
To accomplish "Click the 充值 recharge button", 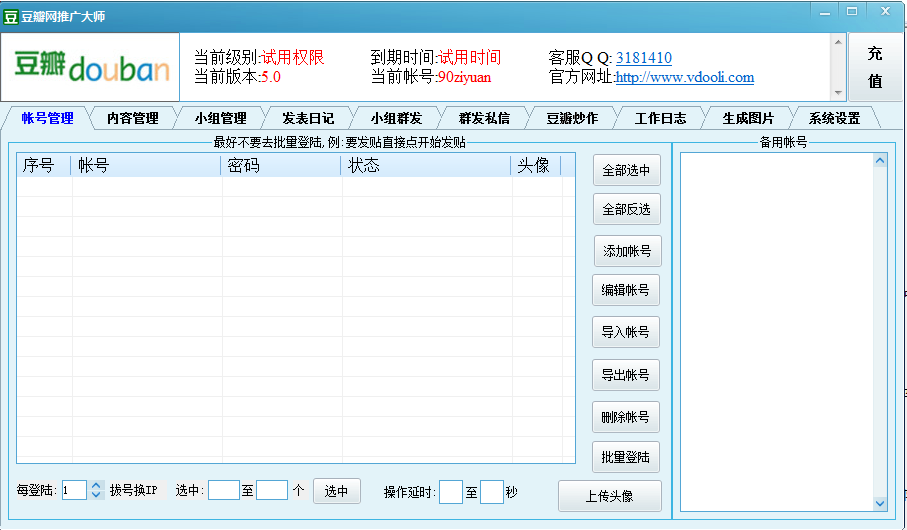I will pos(875,67).
